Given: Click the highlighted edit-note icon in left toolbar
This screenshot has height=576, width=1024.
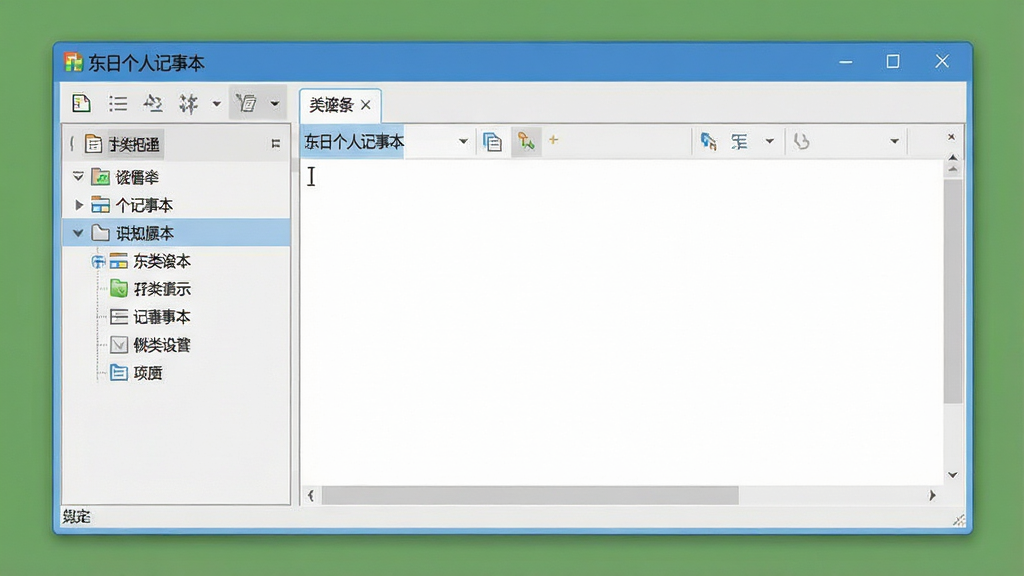Looking at the screenshot, I should click(246, 103).
